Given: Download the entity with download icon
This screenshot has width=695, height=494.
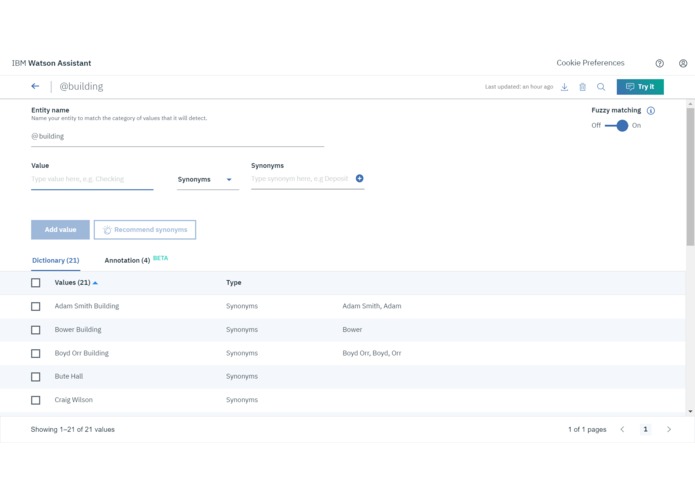Looking at the screenshot, I should tap(564, 87).
